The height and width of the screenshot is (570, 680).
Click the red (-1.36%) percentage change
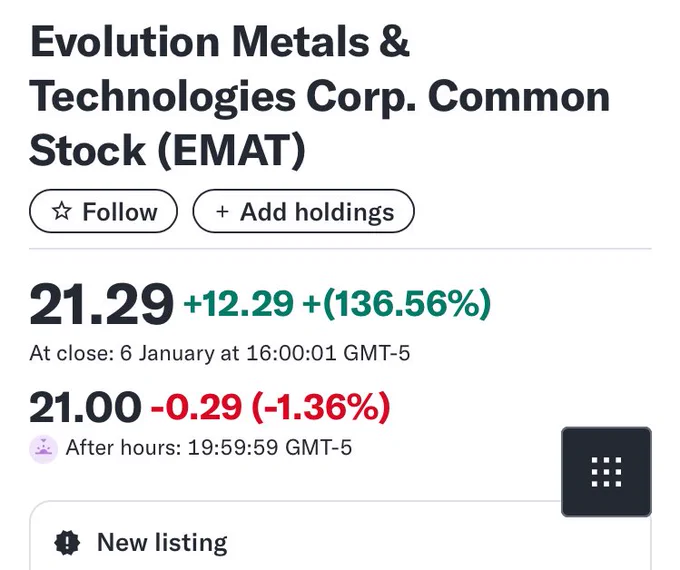[x=321, y=407]
